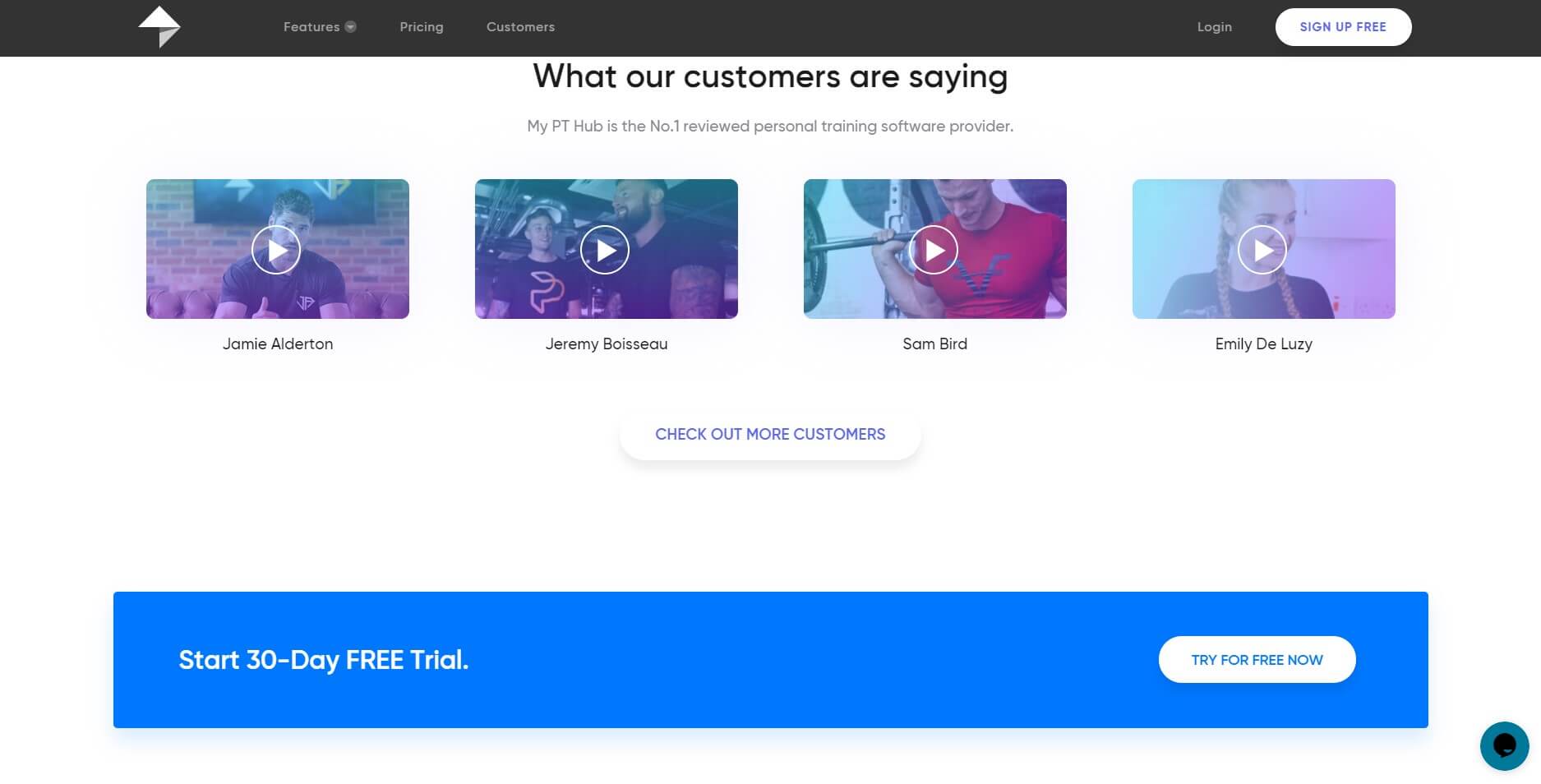Click the TRY FOR FREE NOW button

1257,660
